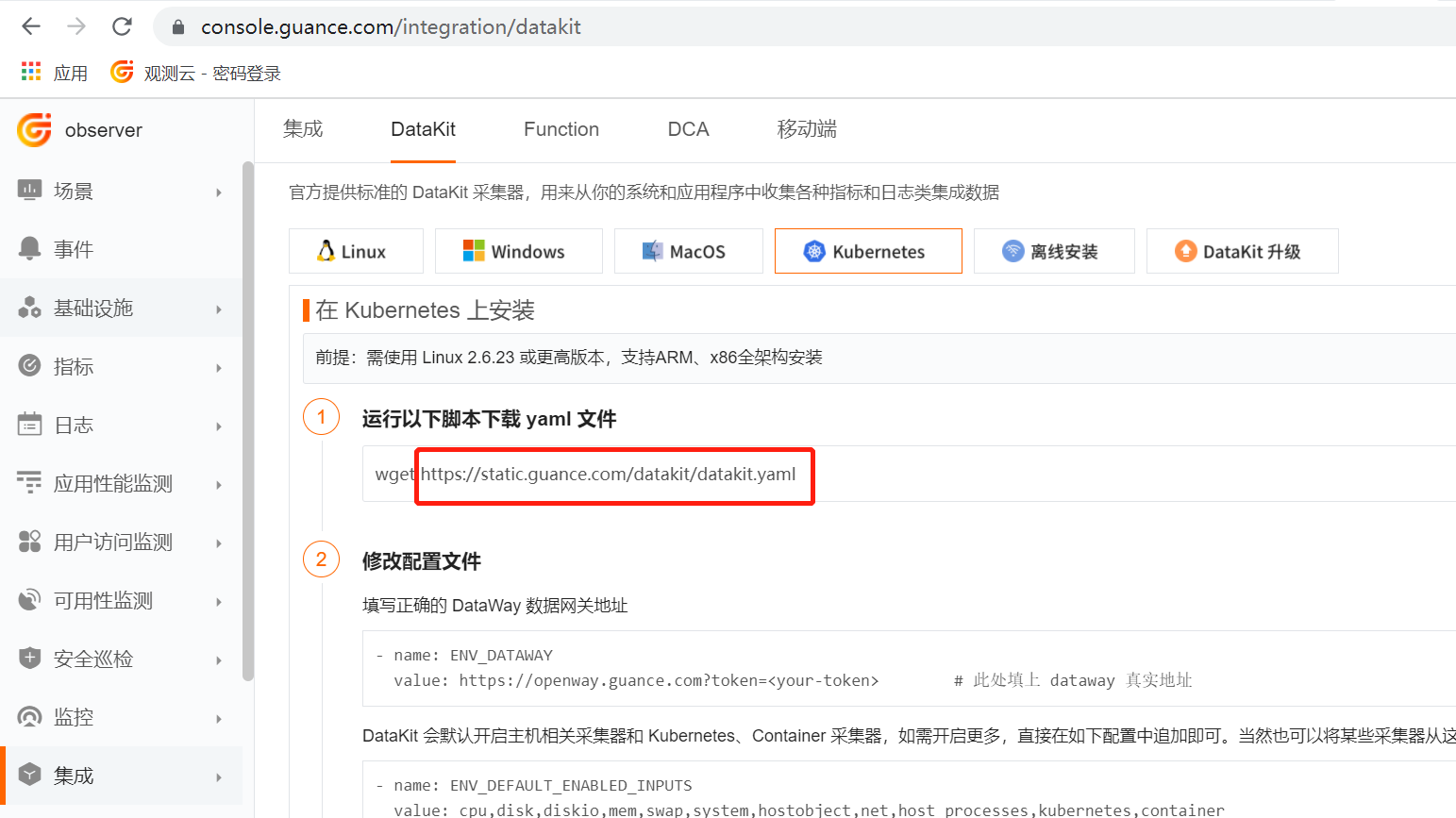
Task: Open the 事件 sidebar menu item
Action: (x=121, y=249)
